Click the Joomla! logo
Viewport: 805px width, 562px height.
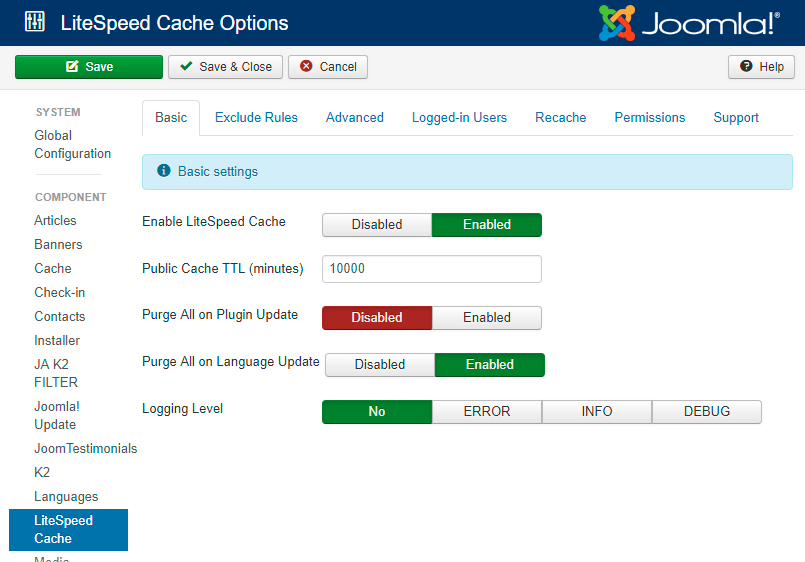(x=689, y=23)
